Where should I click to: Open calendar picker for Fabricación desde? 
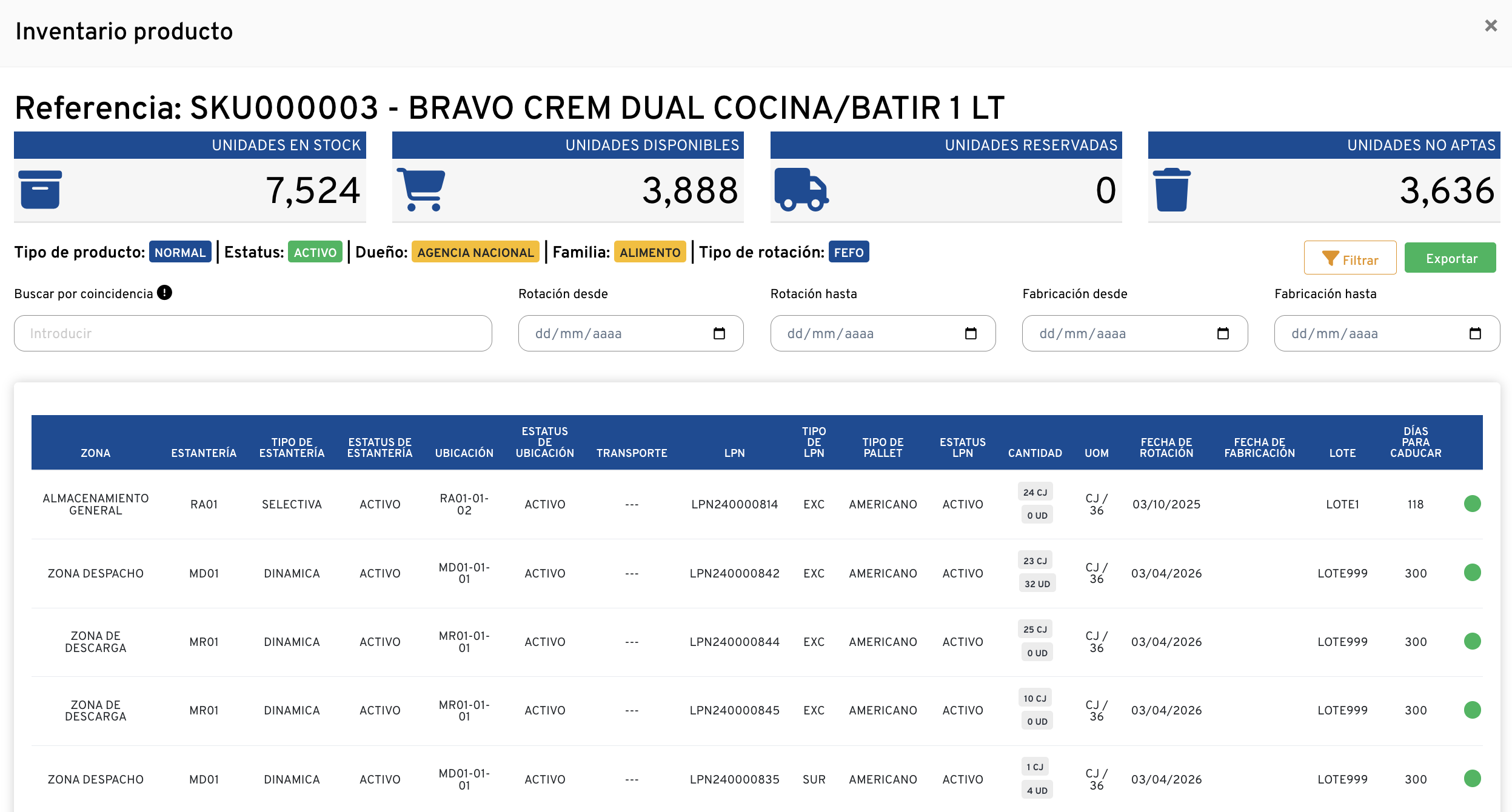[1223, 333]
